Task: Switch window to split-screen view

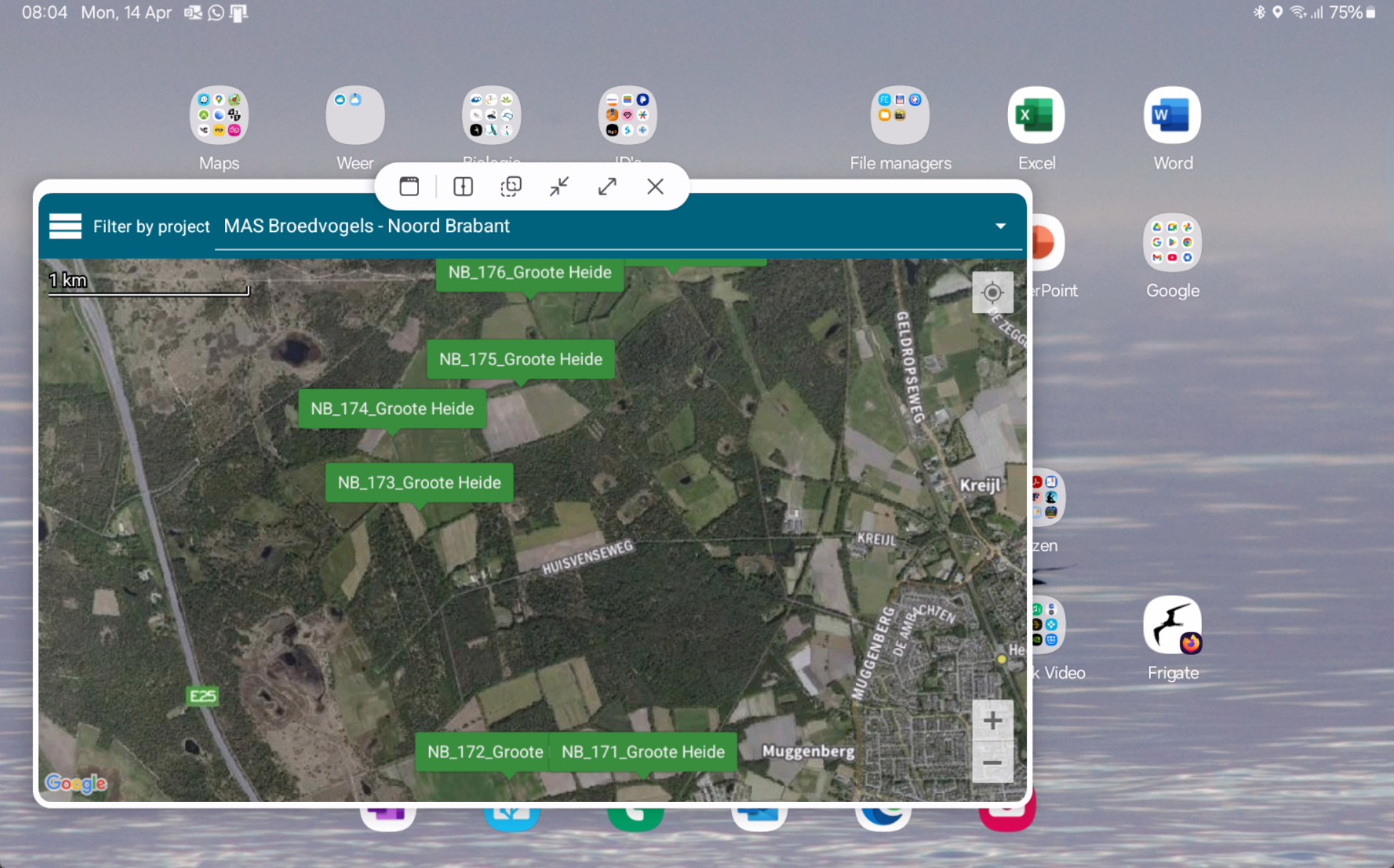Action: (x=463, y=187)
